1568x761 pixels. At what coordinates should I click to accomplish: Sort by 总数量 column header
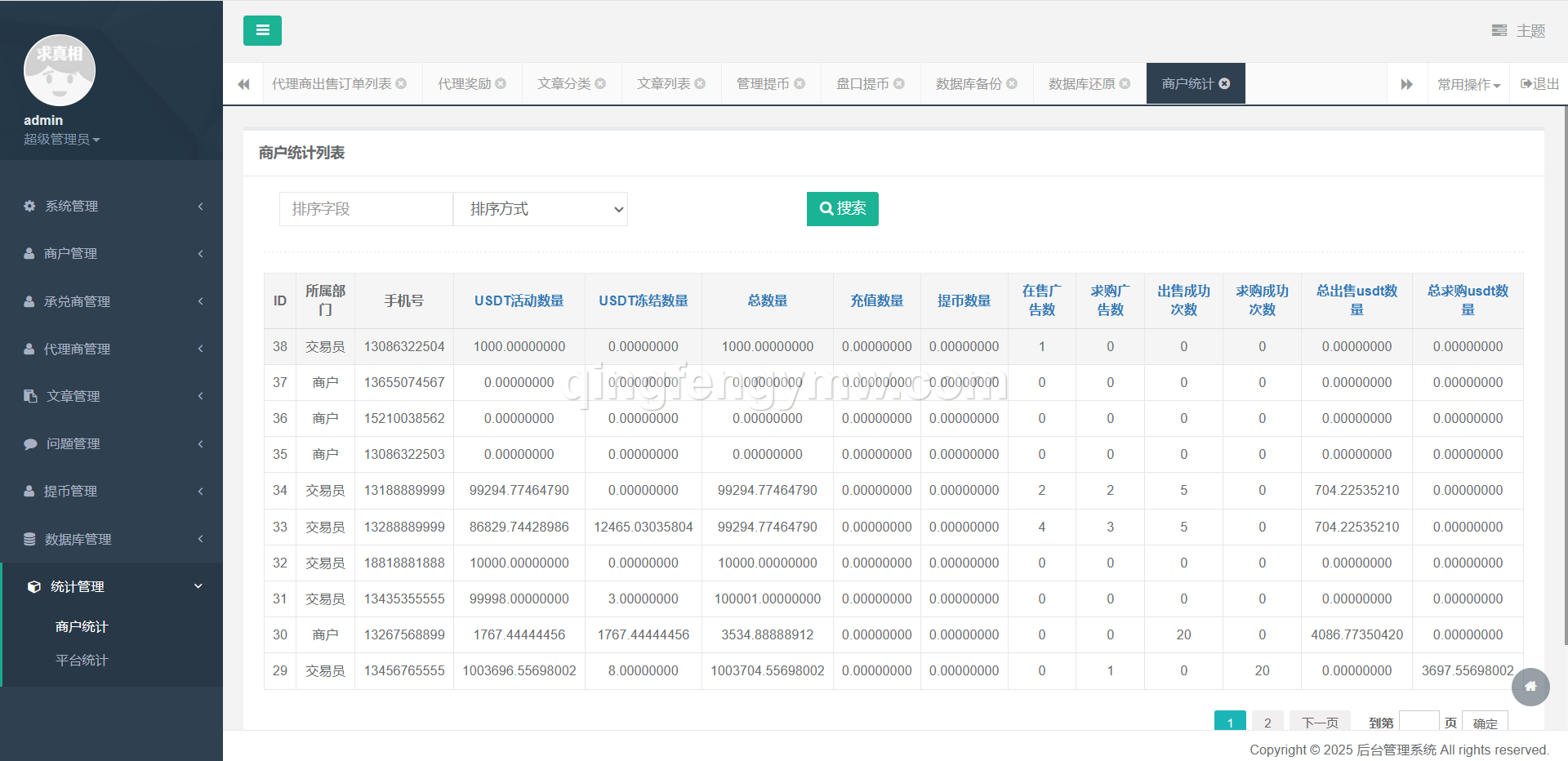pos(768,300)
